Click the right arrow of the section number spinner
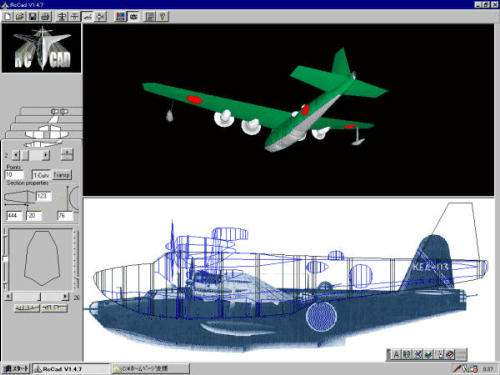Image resolution: width=500 pixels, height=375 pixels. 46,155
